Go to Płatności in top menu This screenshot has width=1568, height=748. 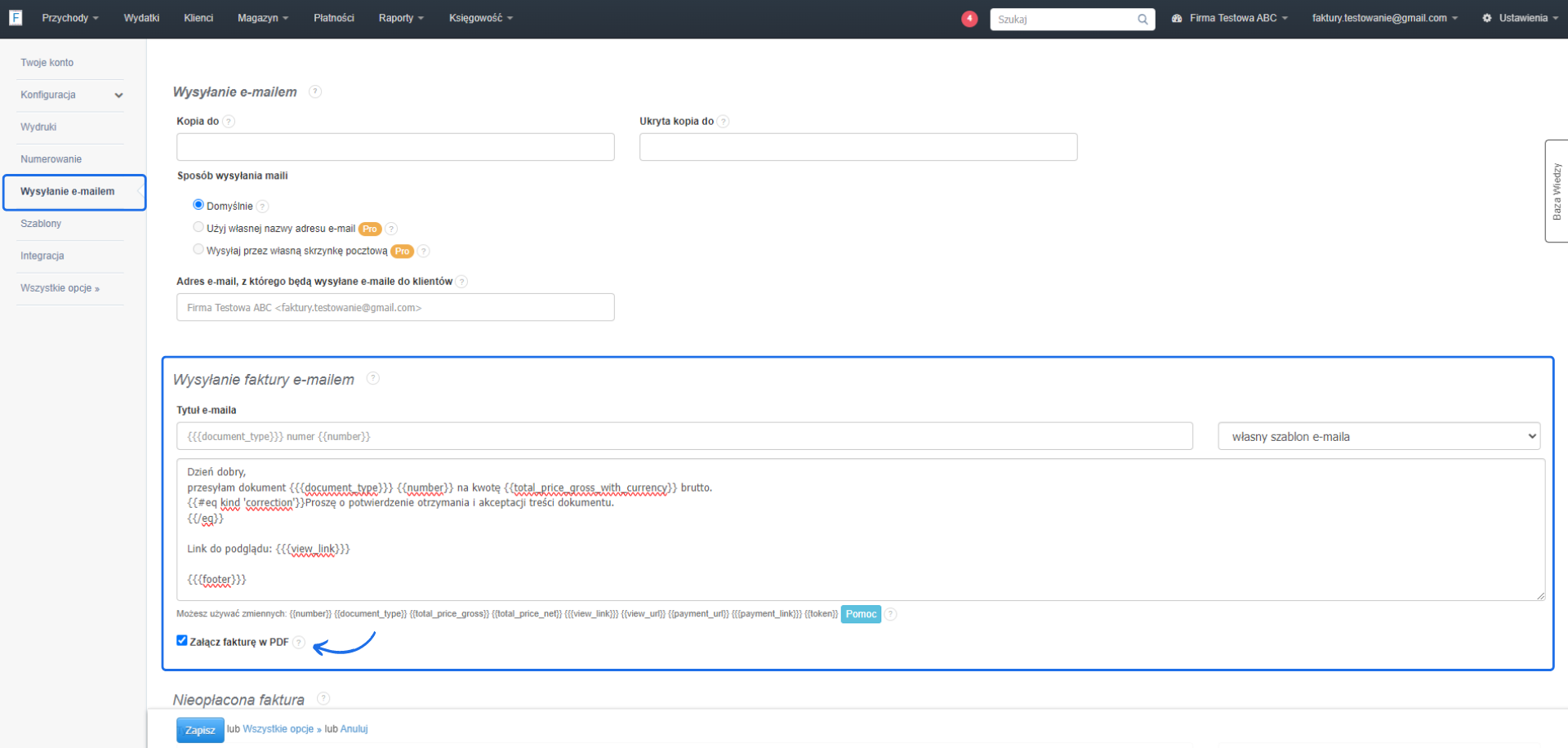tap(334, 18)
